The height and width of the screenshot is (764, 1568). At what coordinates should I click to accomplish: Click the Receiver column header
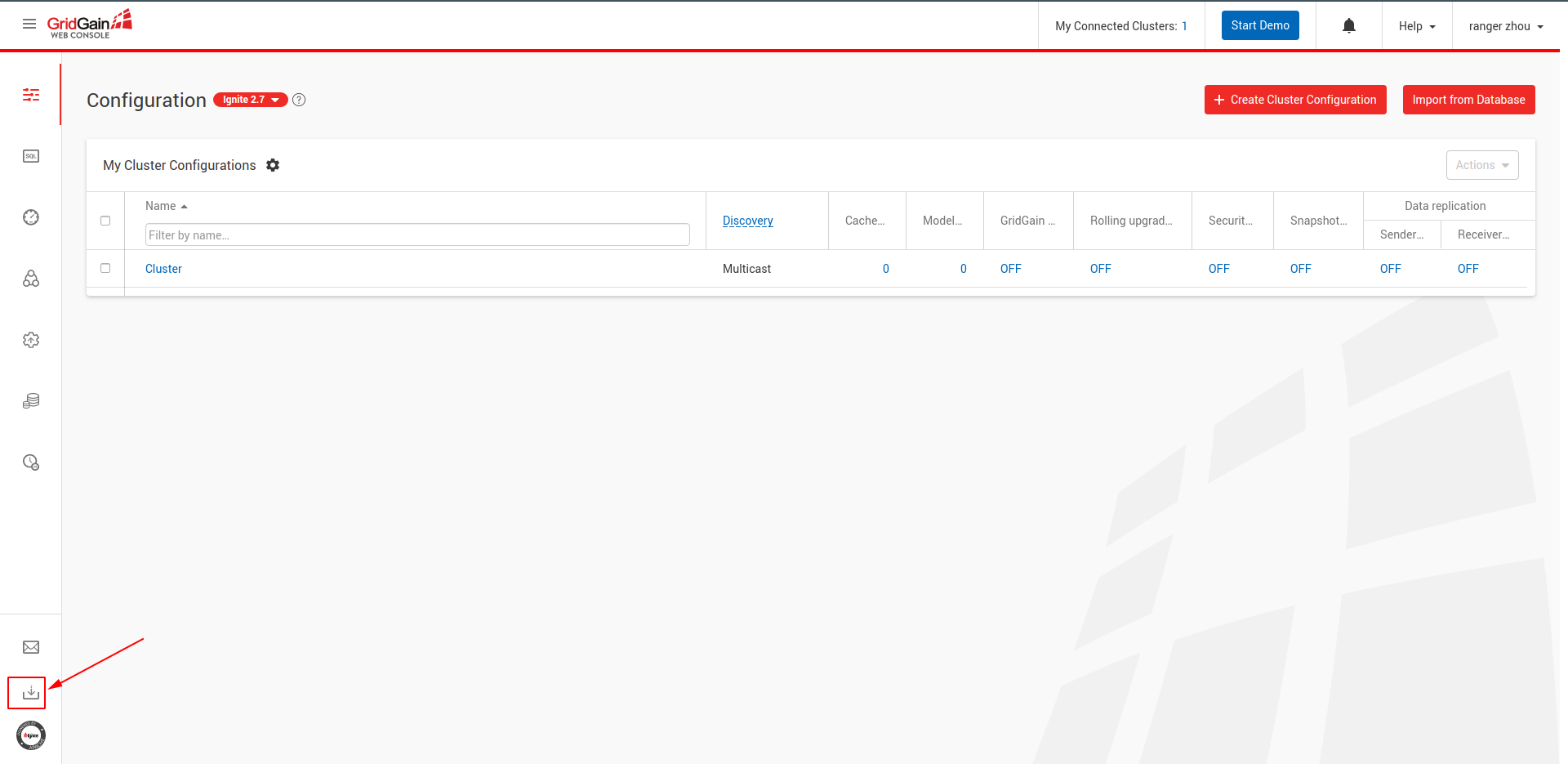(x=1484, y=235)
